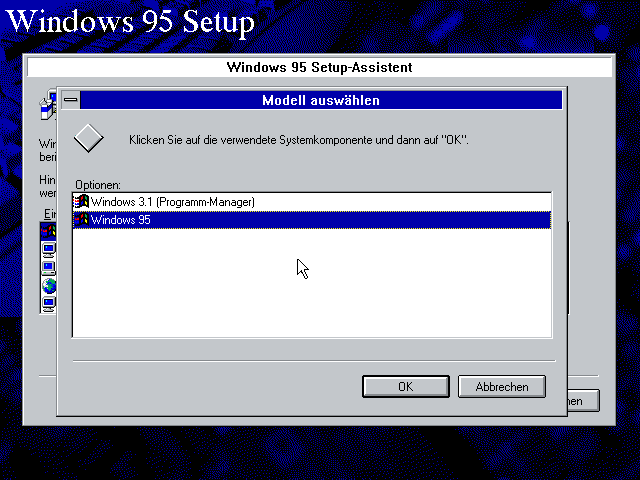The height and width of the screenshot is (480, 640).
Task: Cancel with the Abbrechen button
Action: pyautogui.click(x=502, y=387)
